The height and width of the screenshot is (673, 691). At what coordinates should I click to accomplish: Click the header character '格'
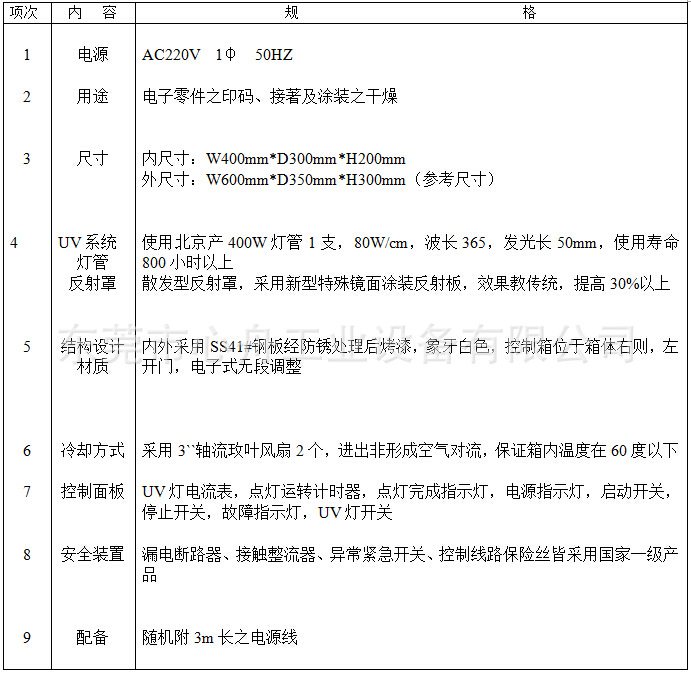(x=529, y=12)
